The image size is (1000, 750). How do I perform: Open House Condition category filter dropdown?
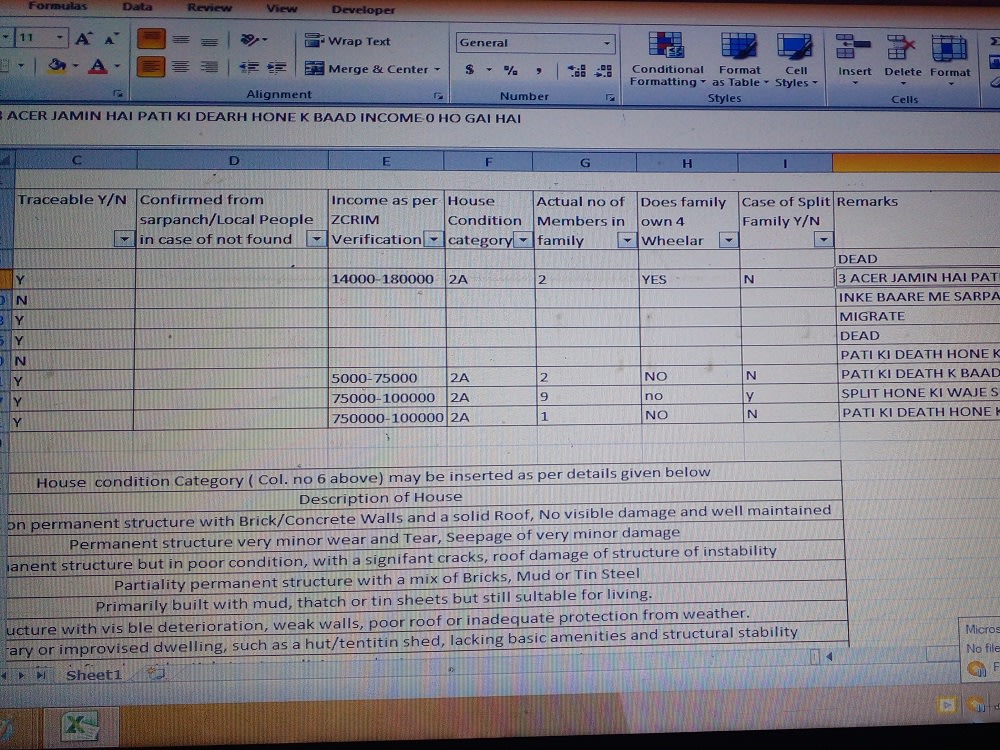click(523, 240)
